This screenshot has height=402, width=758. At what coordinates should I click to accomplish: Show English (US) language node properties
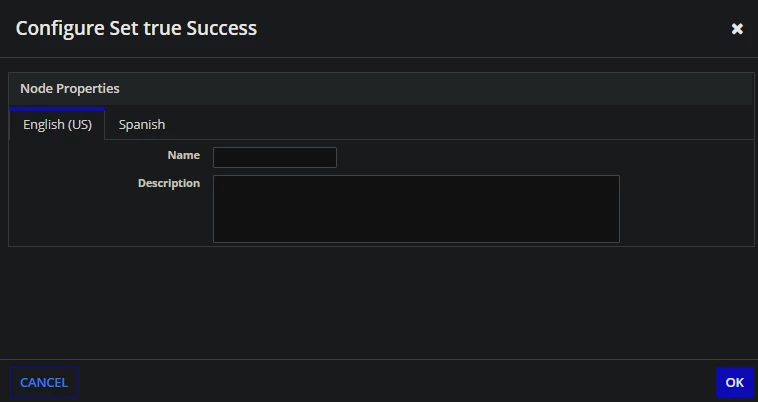(57, 125)
